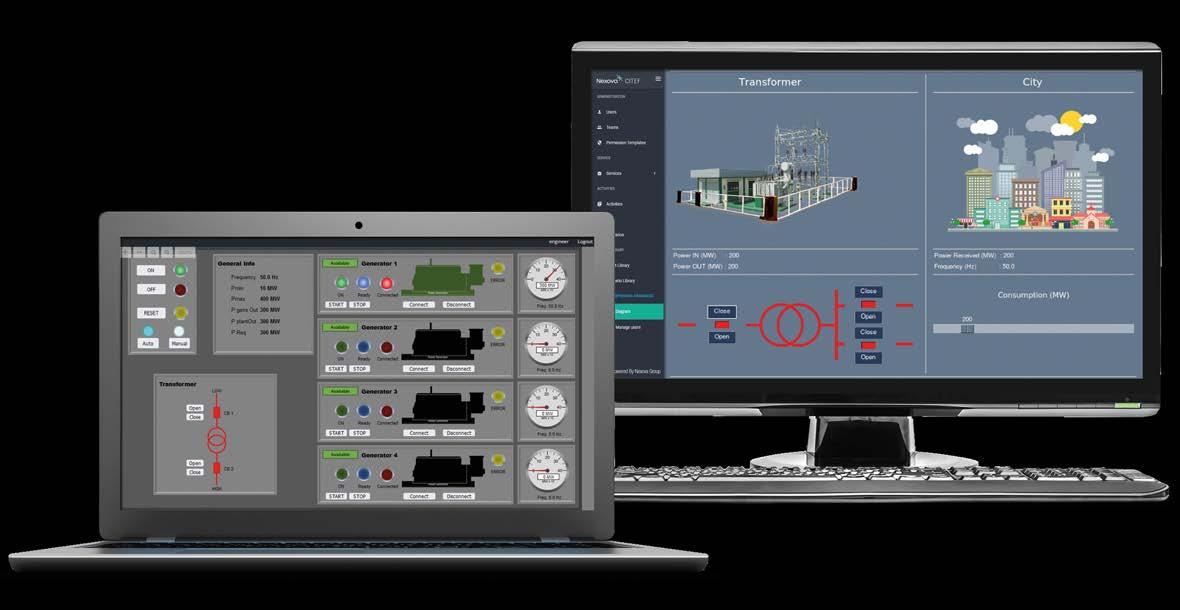Screen dimensions: 1180x610
Task: Click Generator 1 yellow ERROR lamp
Action: pyautogui.click(x=497, y=269)
